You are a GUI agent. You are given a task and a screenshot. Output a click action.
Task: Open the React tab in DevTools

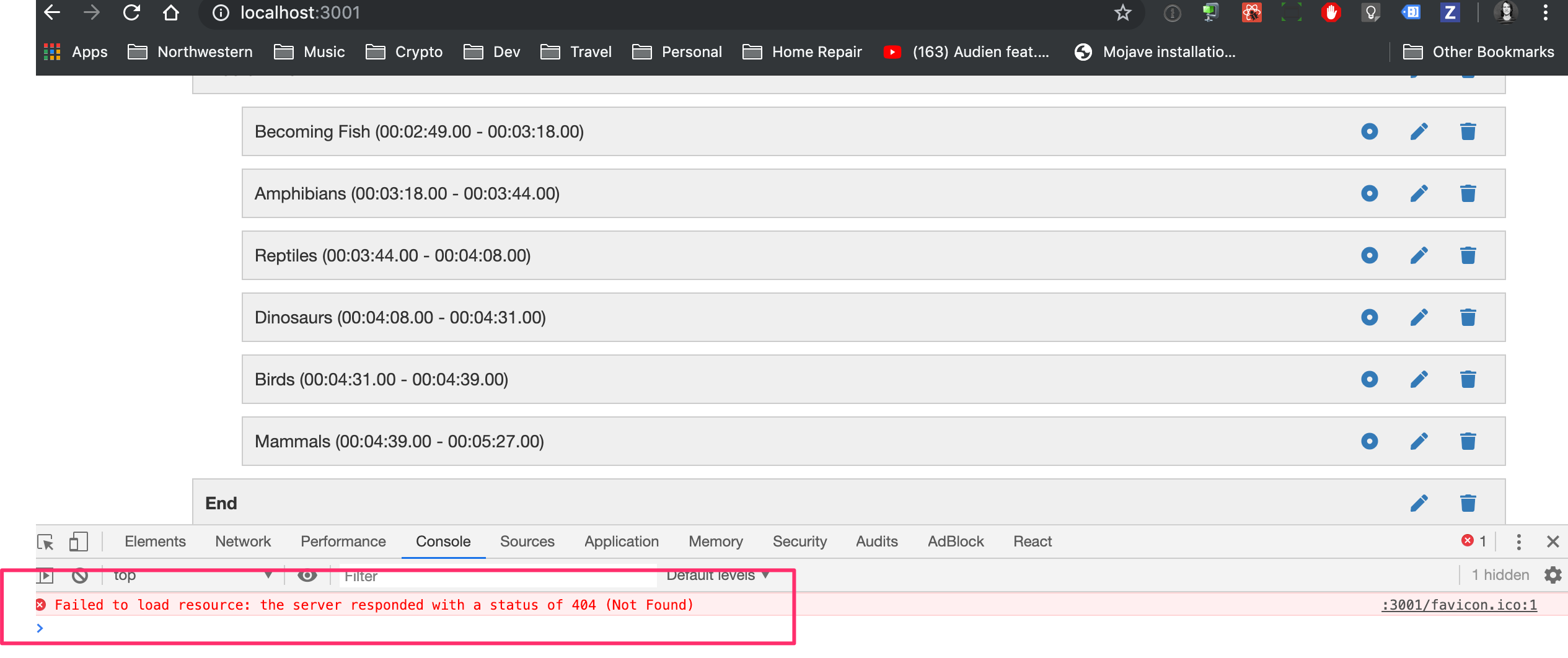pyautogui.click(x=1032, y=541)
